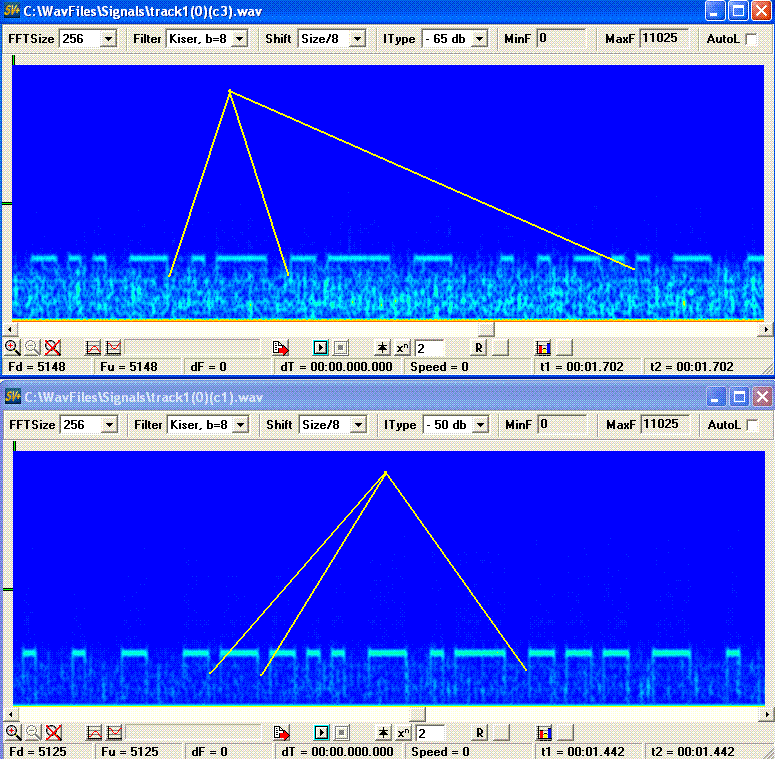
Task: Click the R button in top window toolbar
Action: pos(478,347)
